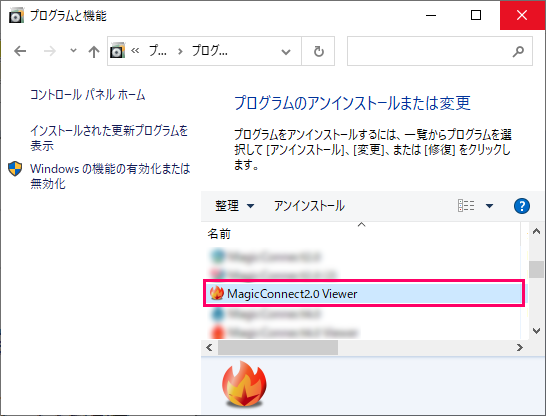Screen dimensions: 546x416
Task: Click the large flame icon in details pane
Action: (244, 384)
